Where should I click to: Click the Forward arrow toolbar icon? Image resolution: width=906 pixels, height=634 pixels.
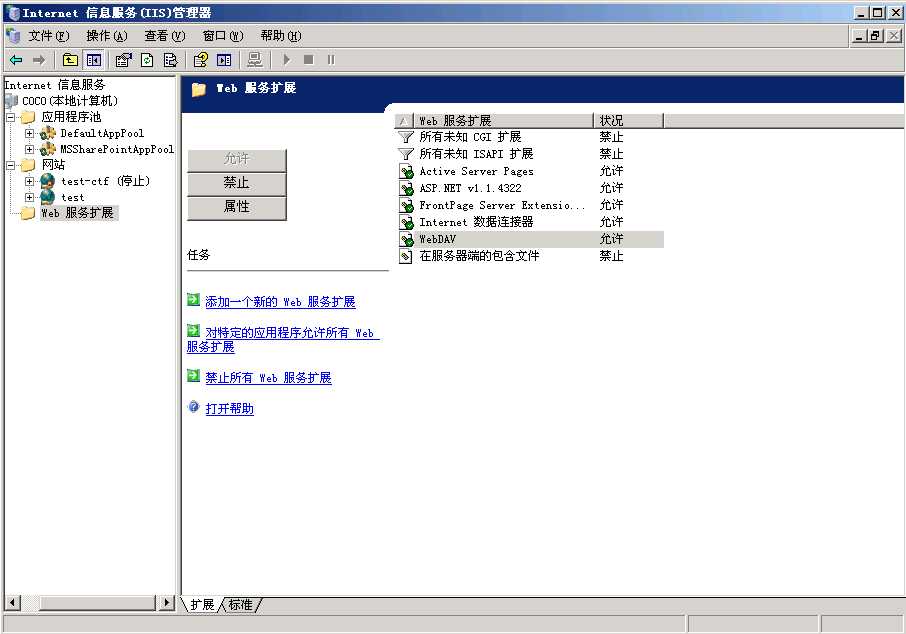[x=39, y=60]
